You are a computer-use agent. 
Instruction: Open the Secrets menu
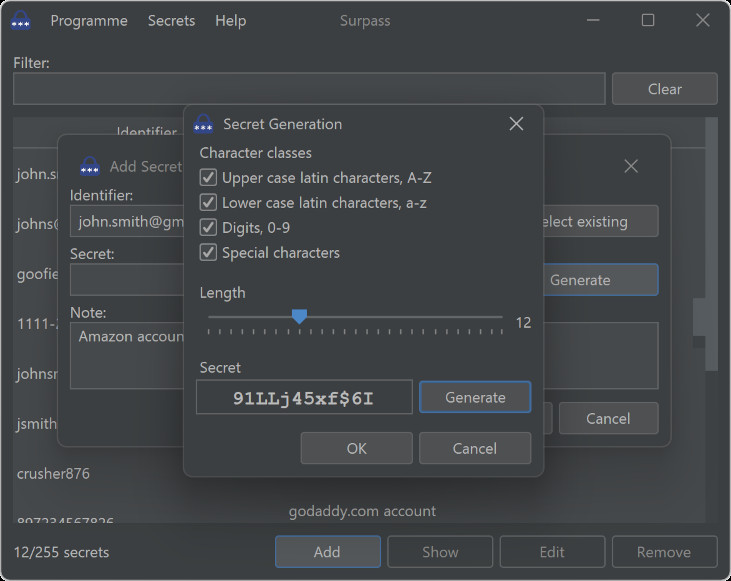click(171, 20)
